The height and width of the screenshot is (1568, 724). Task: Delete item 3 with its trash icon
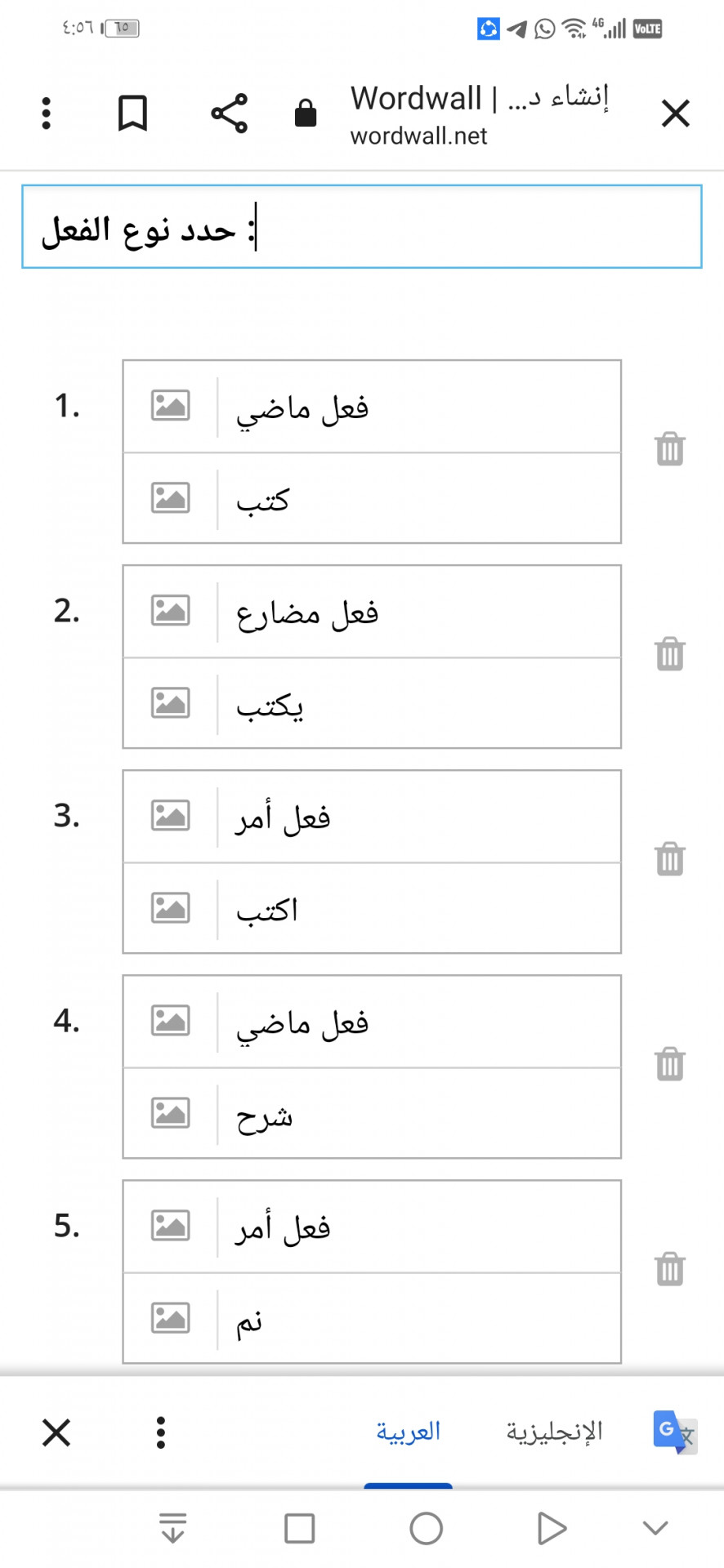[x=669, y=858]
